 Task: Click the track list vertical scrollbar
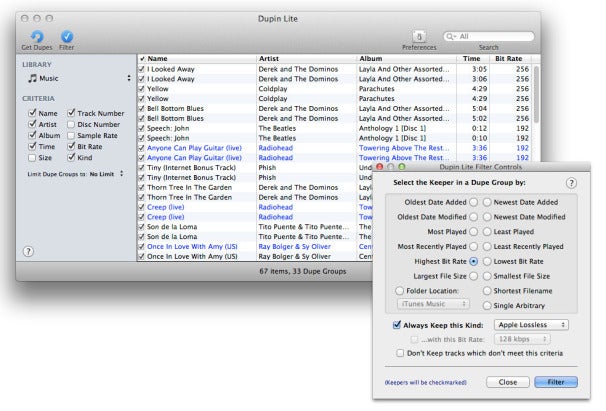click(536, 94)
